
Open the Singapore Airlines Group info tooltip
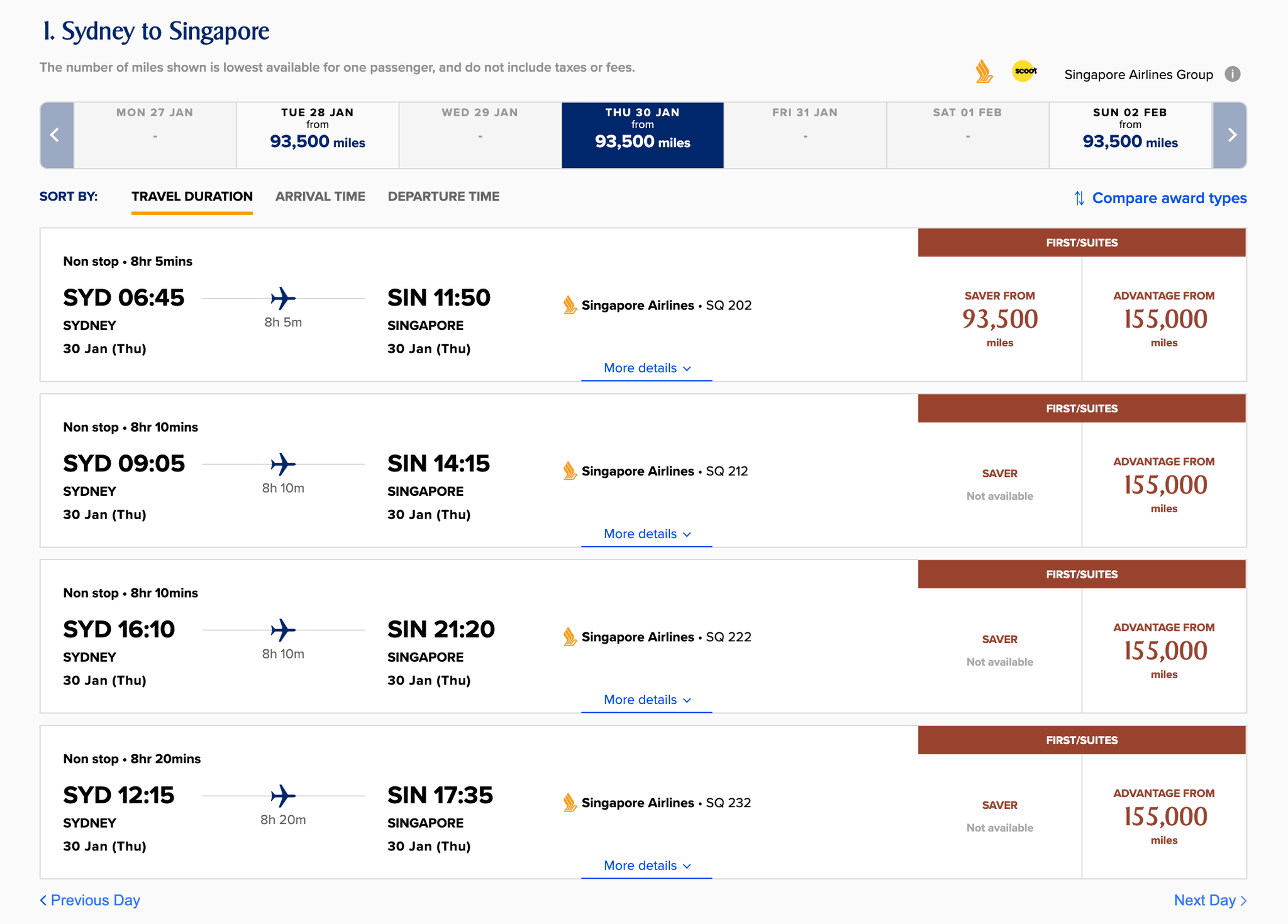point(1233,74)
